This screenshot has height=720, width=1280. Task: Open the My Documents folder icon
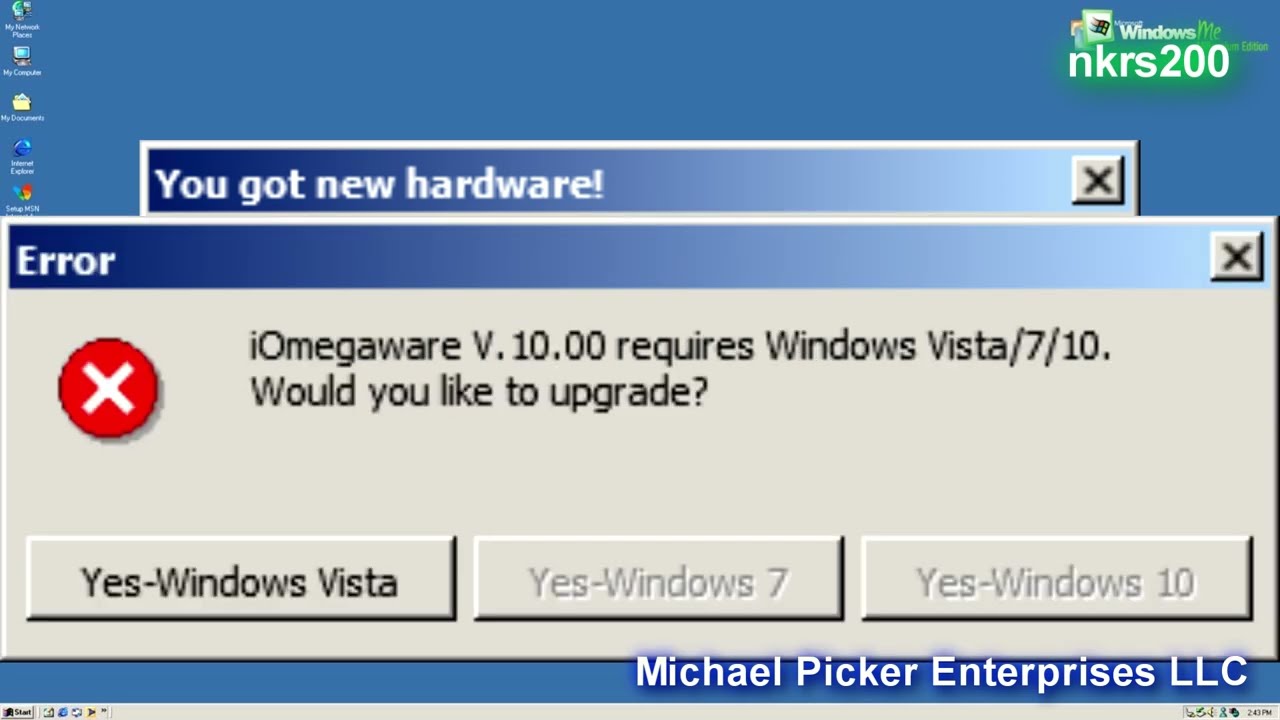pos(21,107)
